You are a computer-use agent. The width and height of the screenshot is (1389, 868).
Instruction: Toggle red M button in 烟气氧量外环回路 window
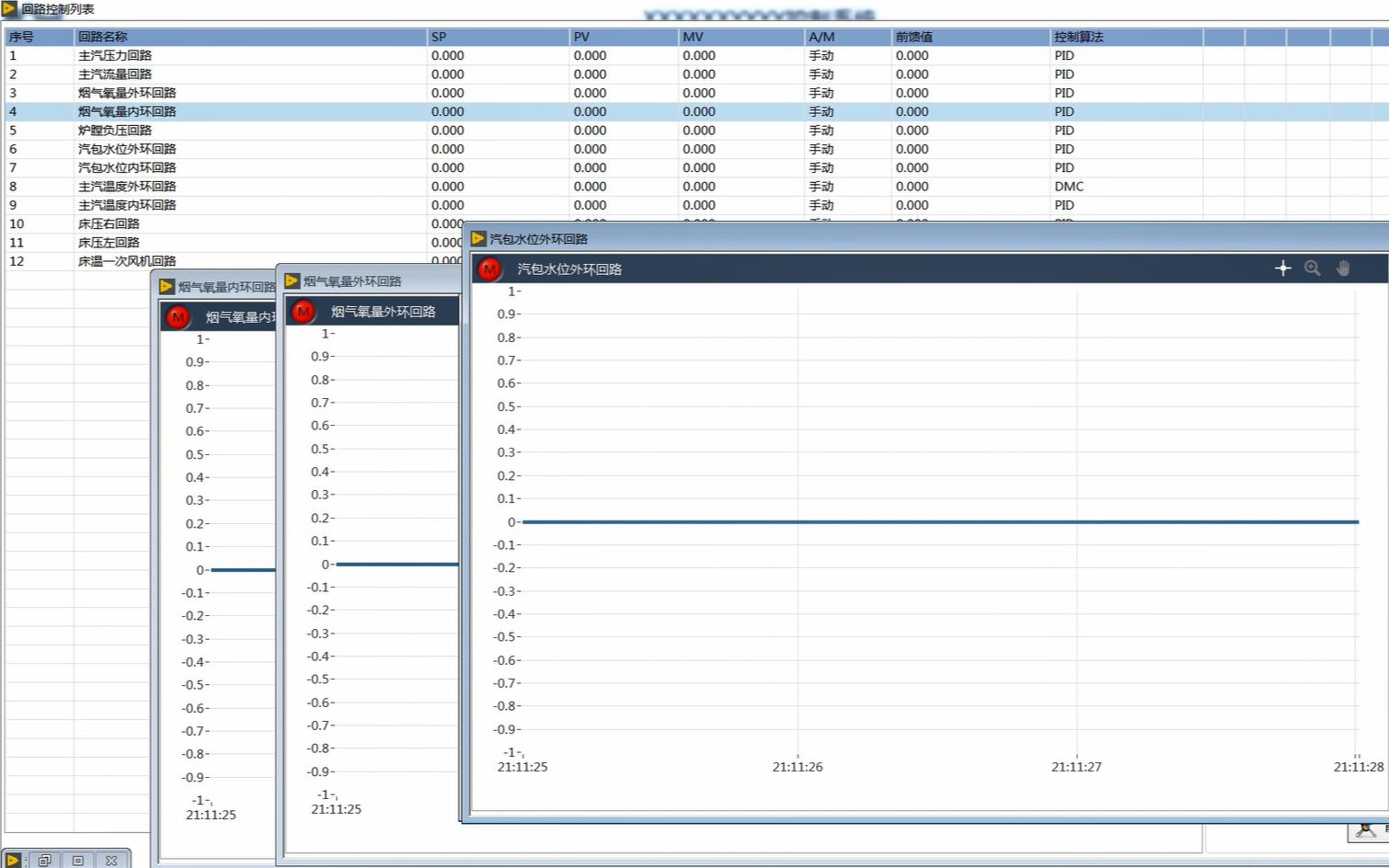(x=303, y=312)
